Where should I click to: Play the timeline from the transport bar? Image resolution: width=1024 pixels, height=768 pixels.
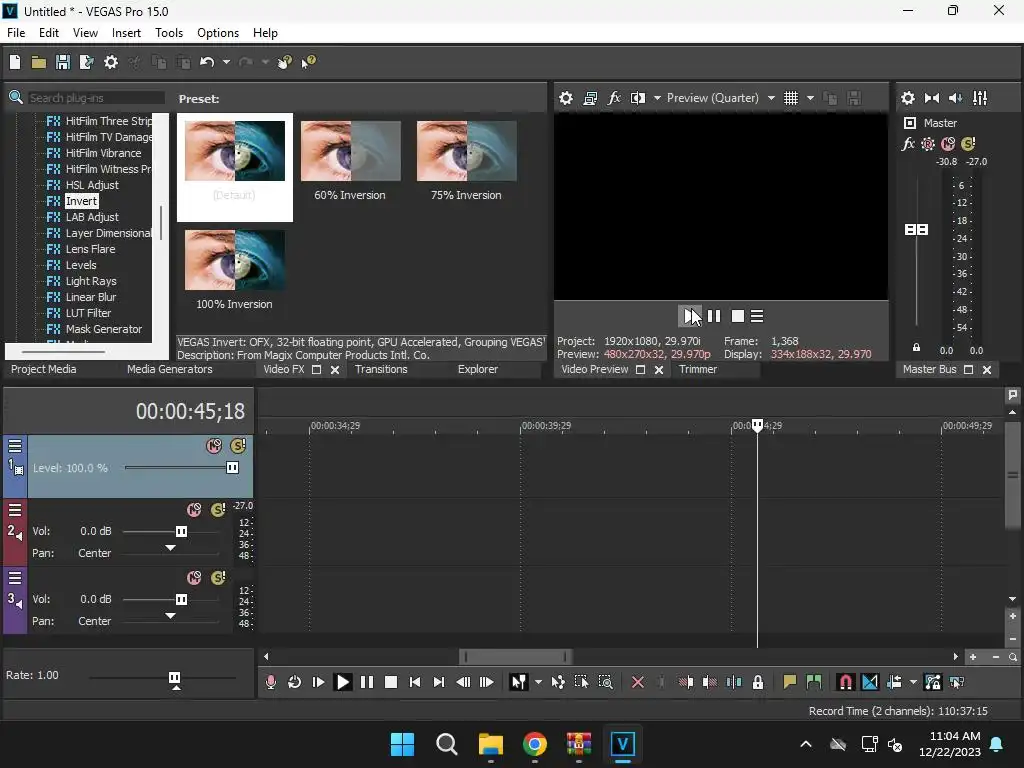pyautogui.click(x=342, y=682)
